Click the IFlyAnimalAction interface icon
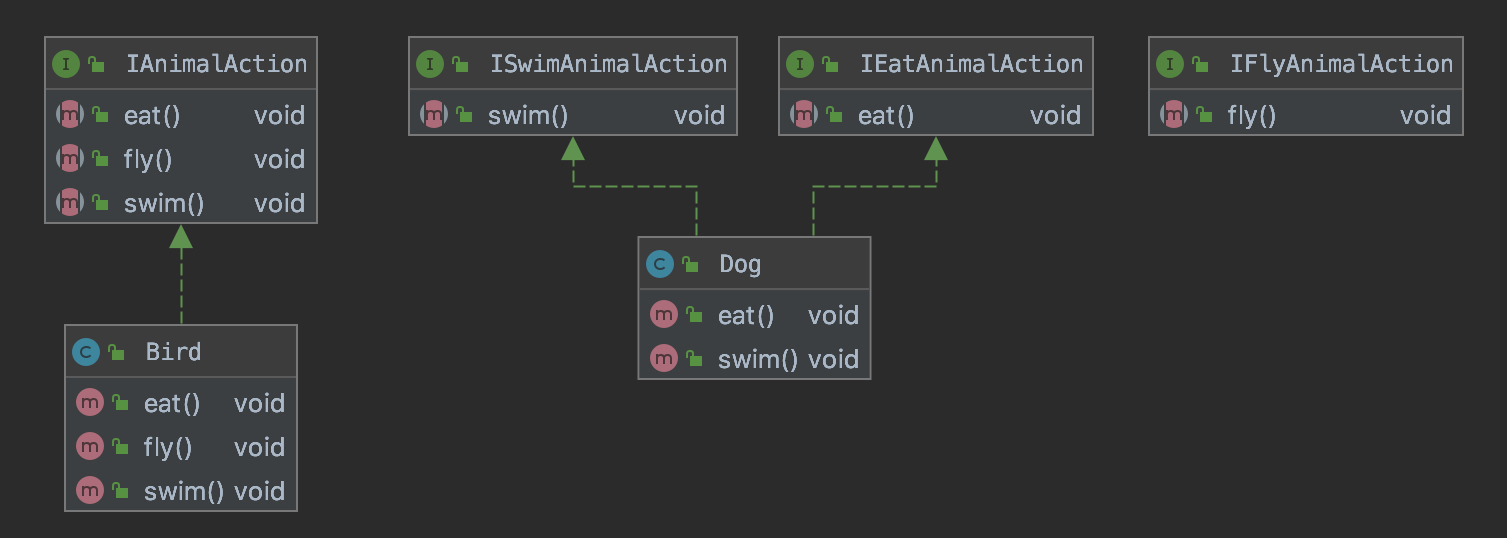This screenshot has height=538, width=1507. coord(1170,64)
